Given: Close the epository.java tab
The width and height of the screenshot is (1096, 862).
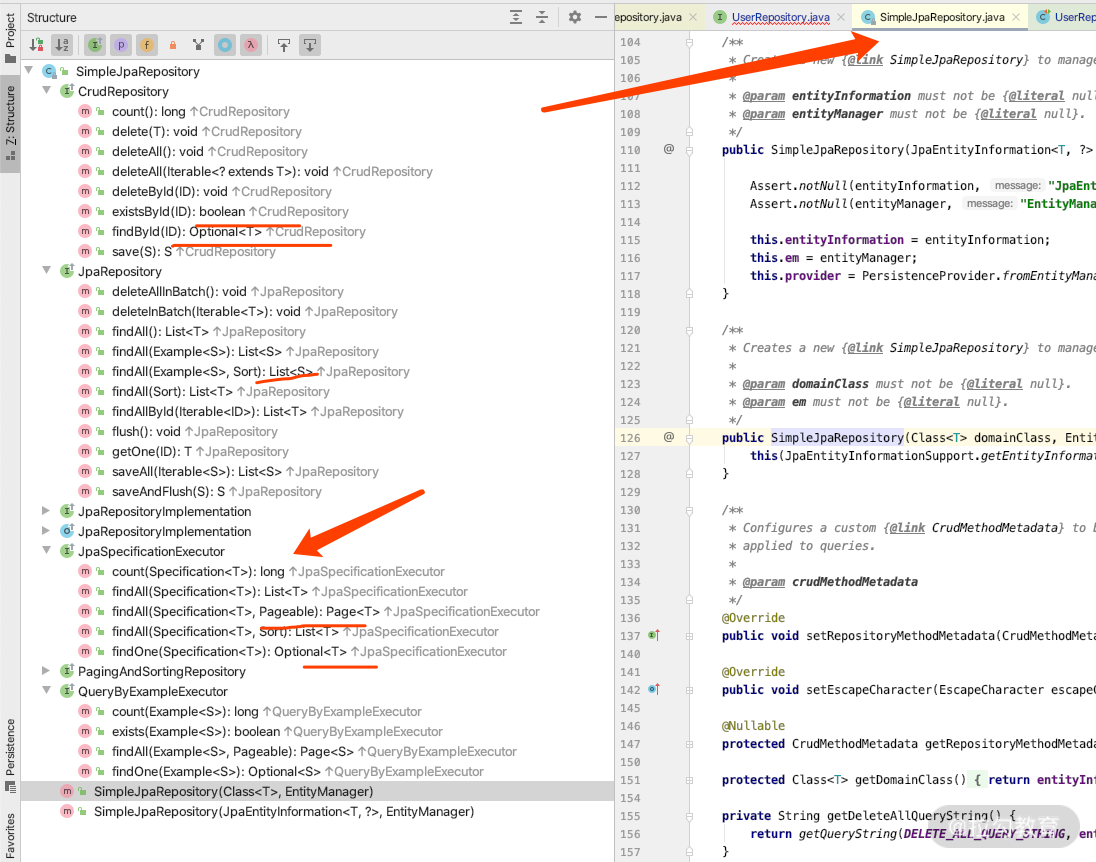Looking at the screenshot, I should coord(693,17).
